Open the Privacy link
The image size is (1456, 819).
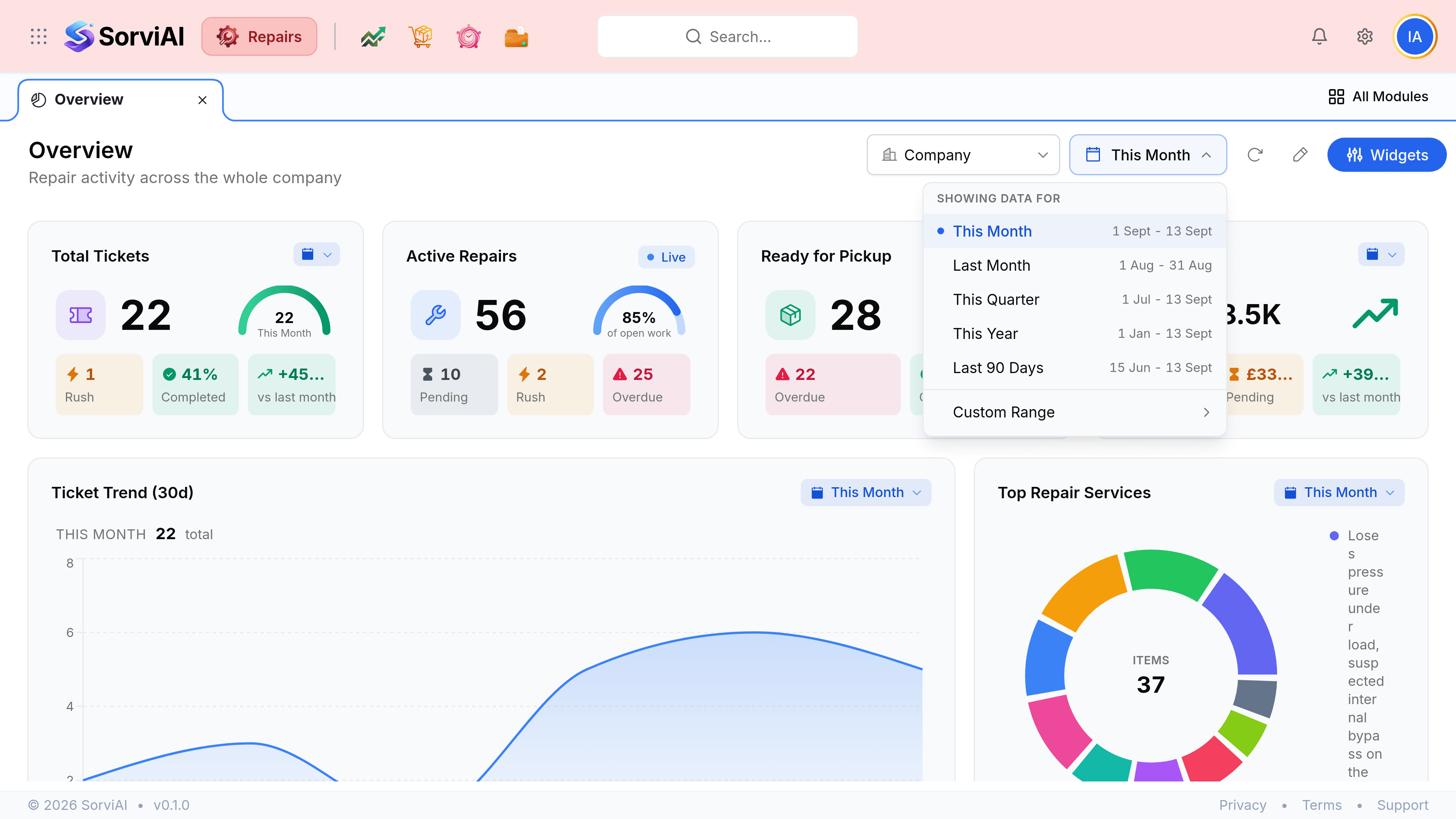coord(1243,805)
